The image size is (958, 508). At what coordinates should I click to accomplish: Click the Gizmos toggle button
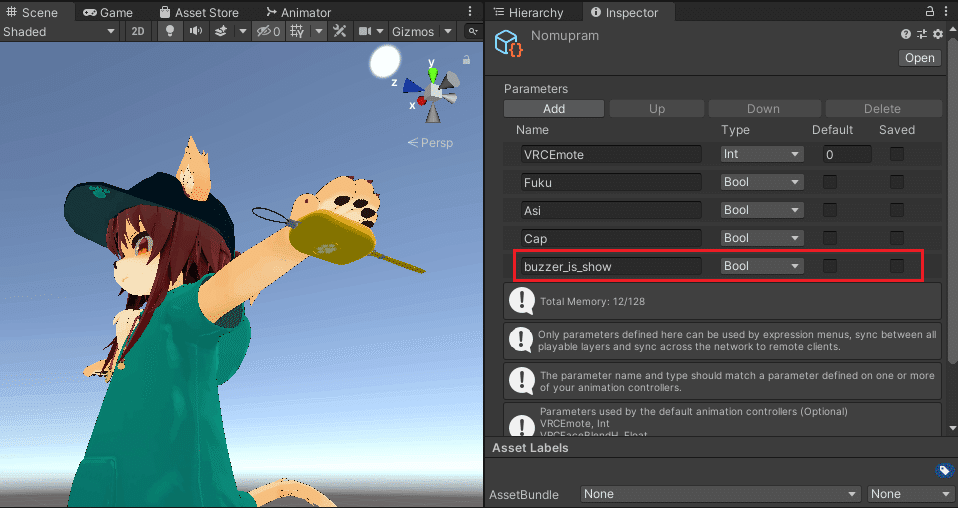414,31
